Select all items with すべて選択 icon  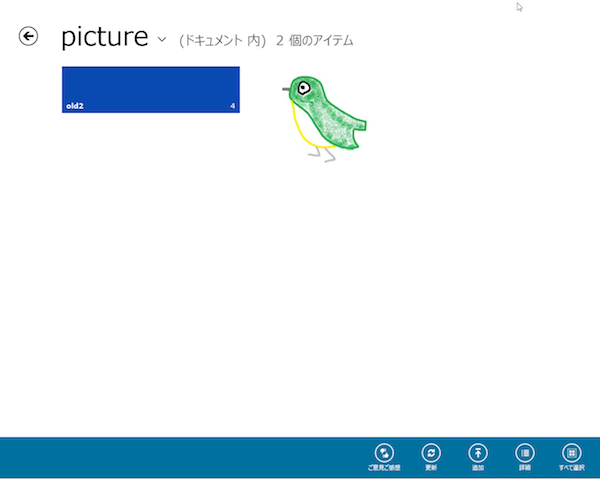coord(572,453)
